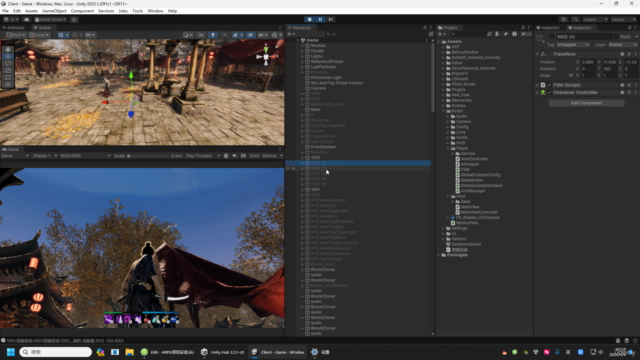Click the FSM (Script) three-dot menu

click(x=636, y=85)
